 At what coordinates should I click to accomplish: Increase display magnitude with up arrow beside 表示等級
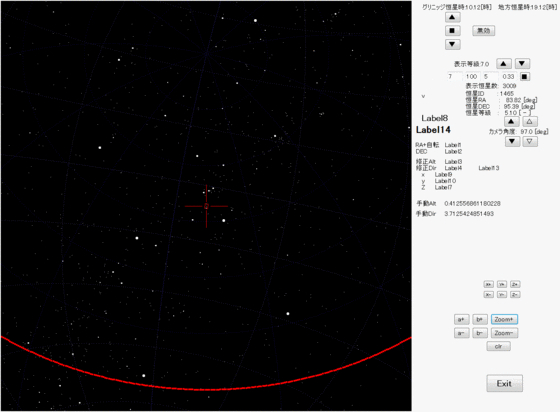pyautogui.click(x=504, y=64)
